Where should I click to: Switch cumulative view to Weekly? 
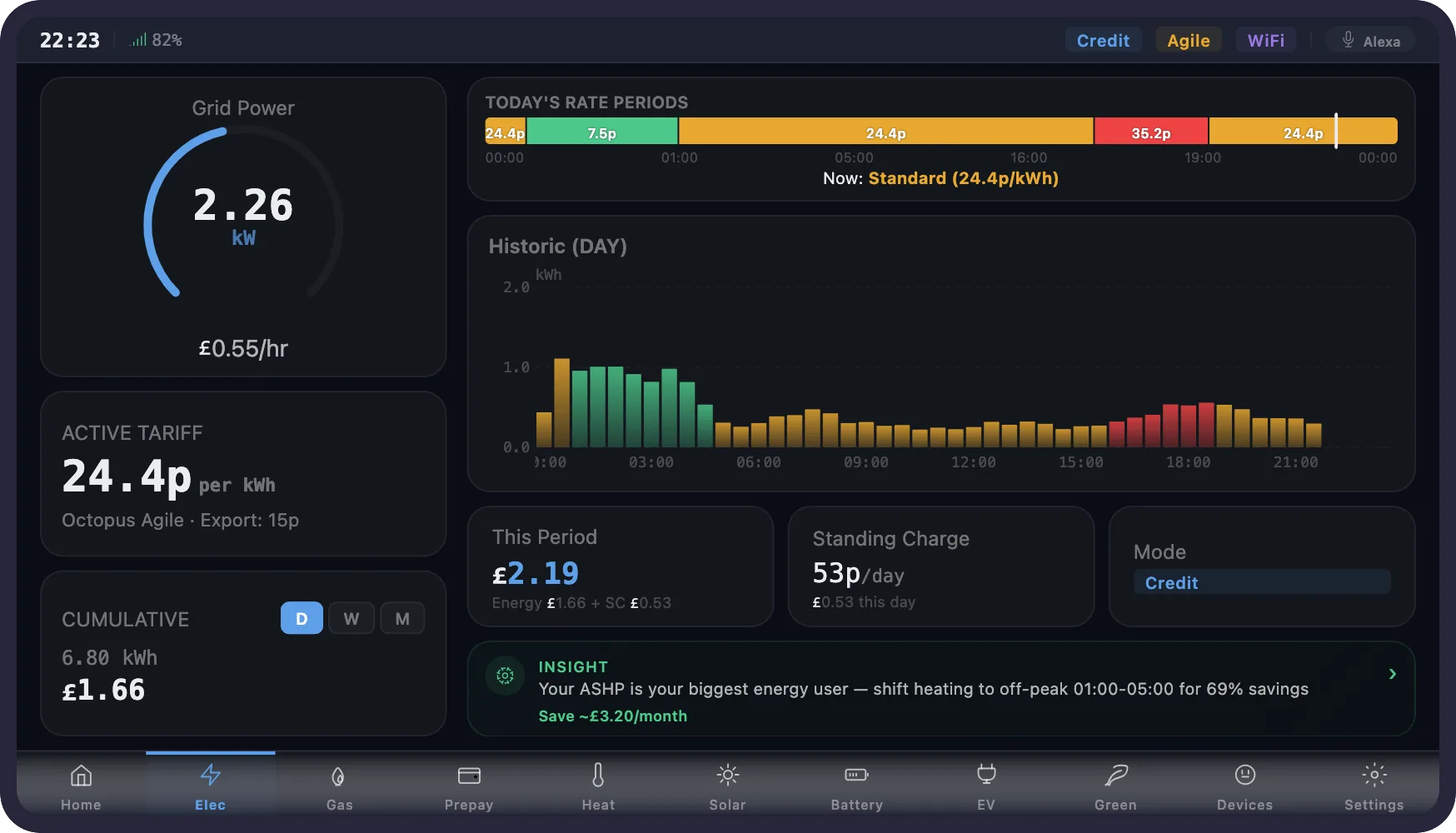352,617
